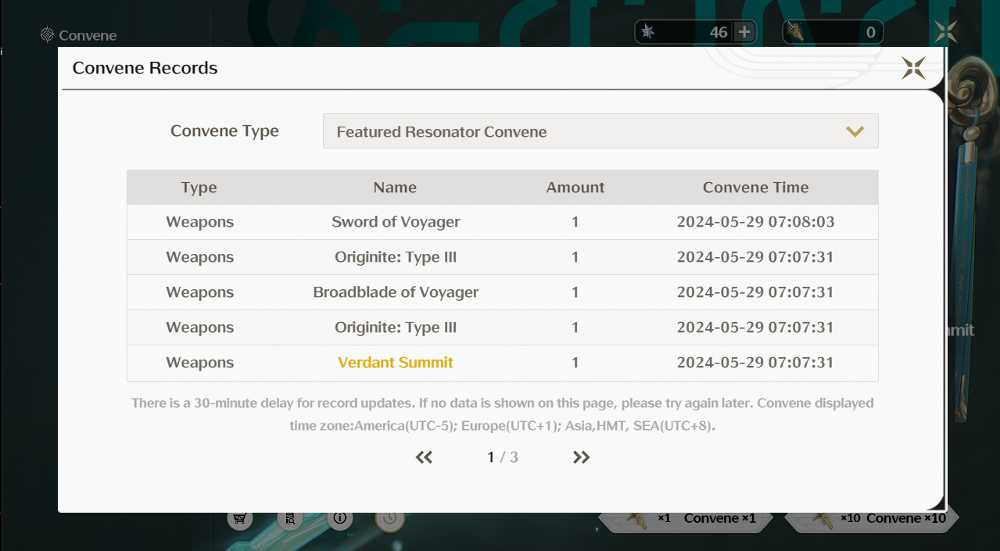Click the Convene label at top-left

(x=87, y=35)
